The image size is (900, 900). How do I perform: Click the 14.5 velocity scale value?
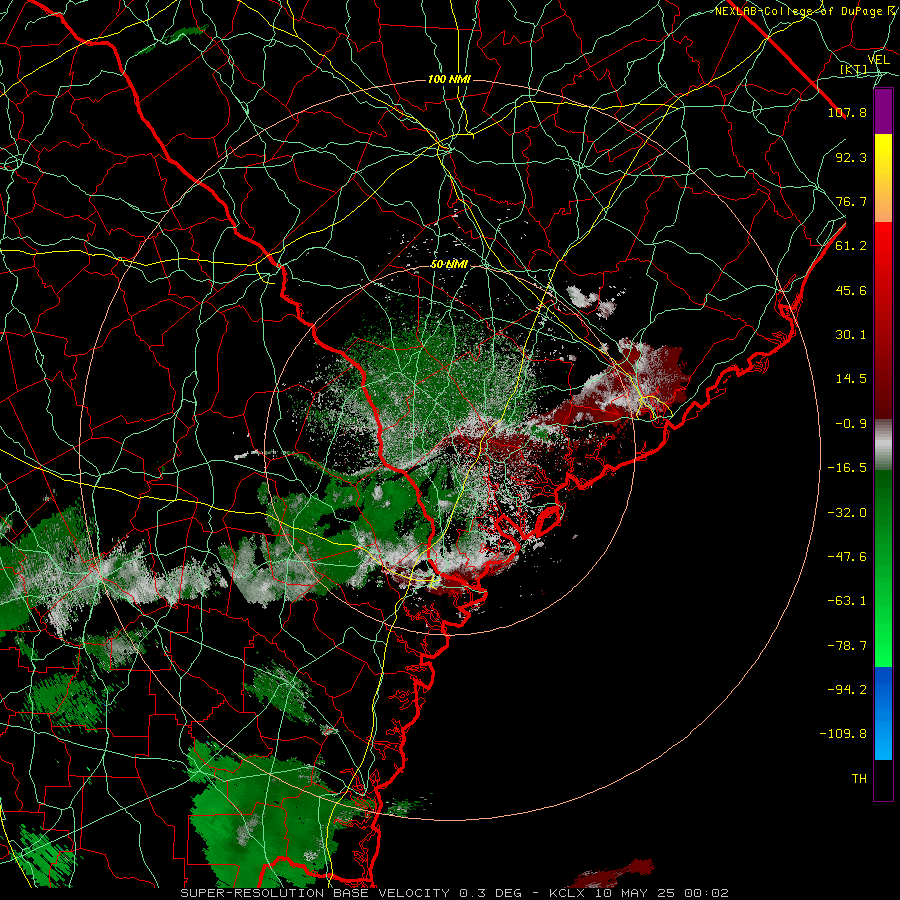tap(851, 379)
